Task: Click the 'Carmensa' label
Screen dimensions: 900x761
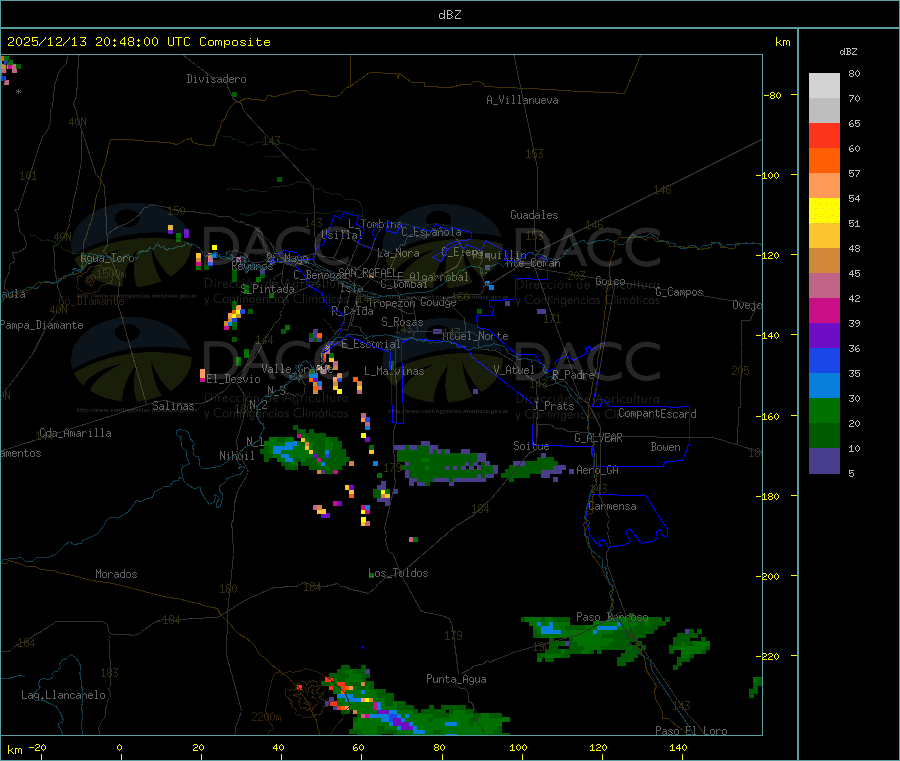Action: point(612,506)
